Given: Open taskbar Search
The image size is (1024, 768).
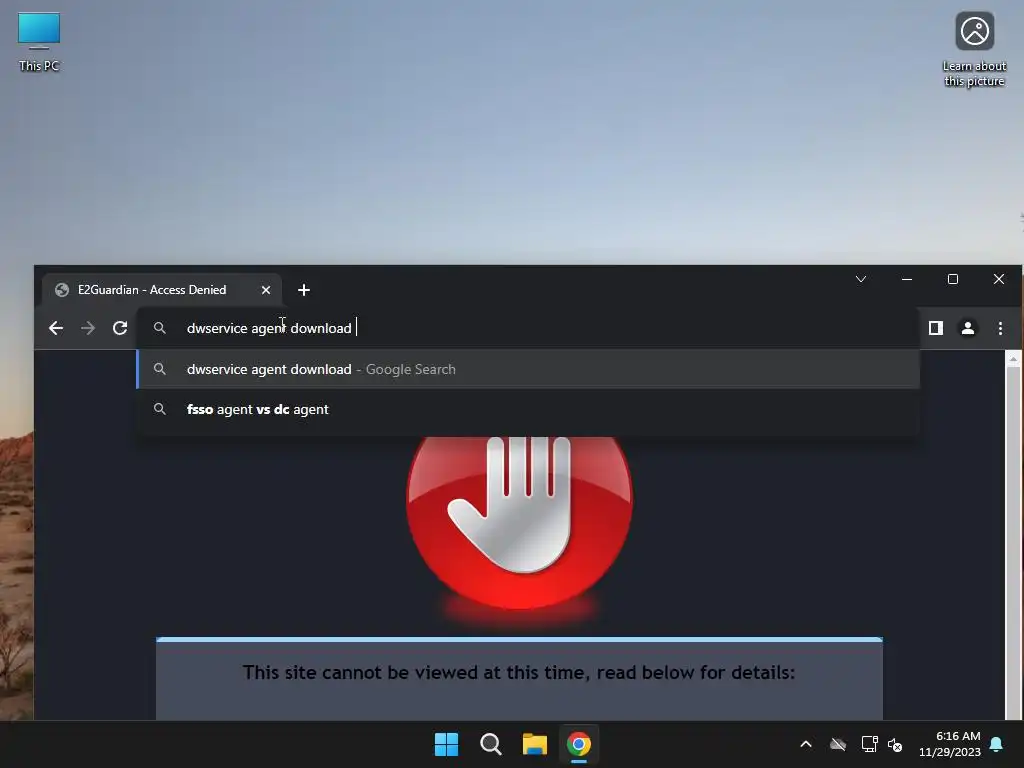Looking at the screenshot, I should click(490, 744).
